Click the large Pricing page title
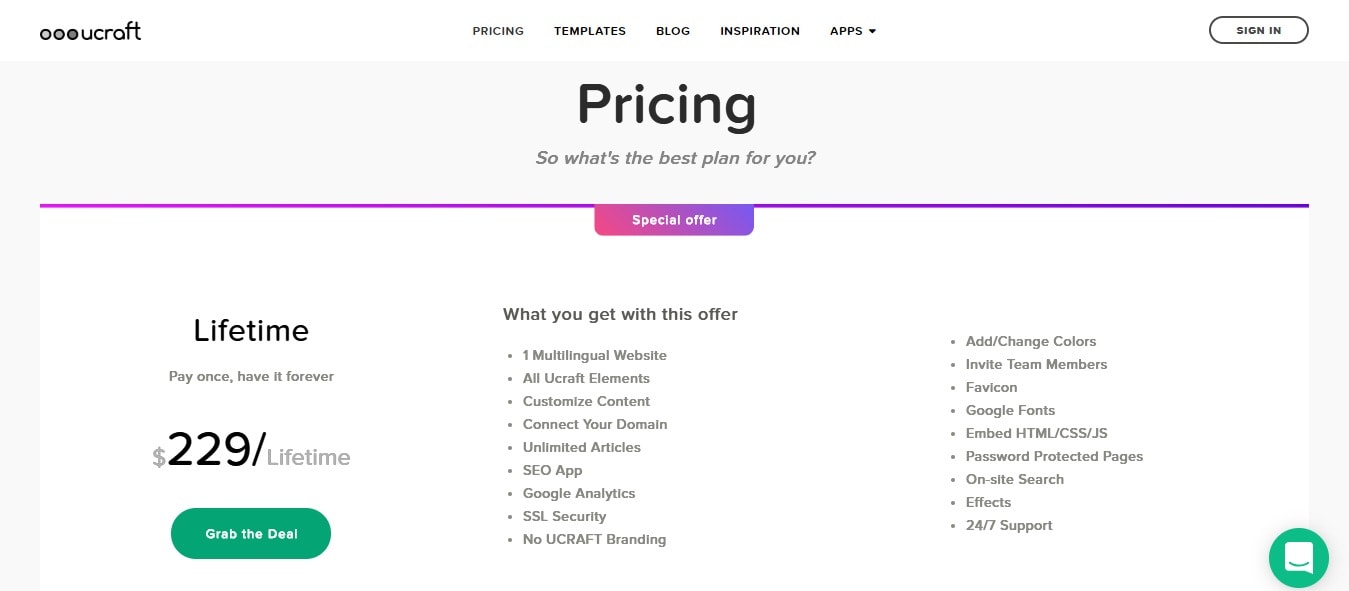The height and width of the screenshot is (591, 1349). (x=667, y=104)
